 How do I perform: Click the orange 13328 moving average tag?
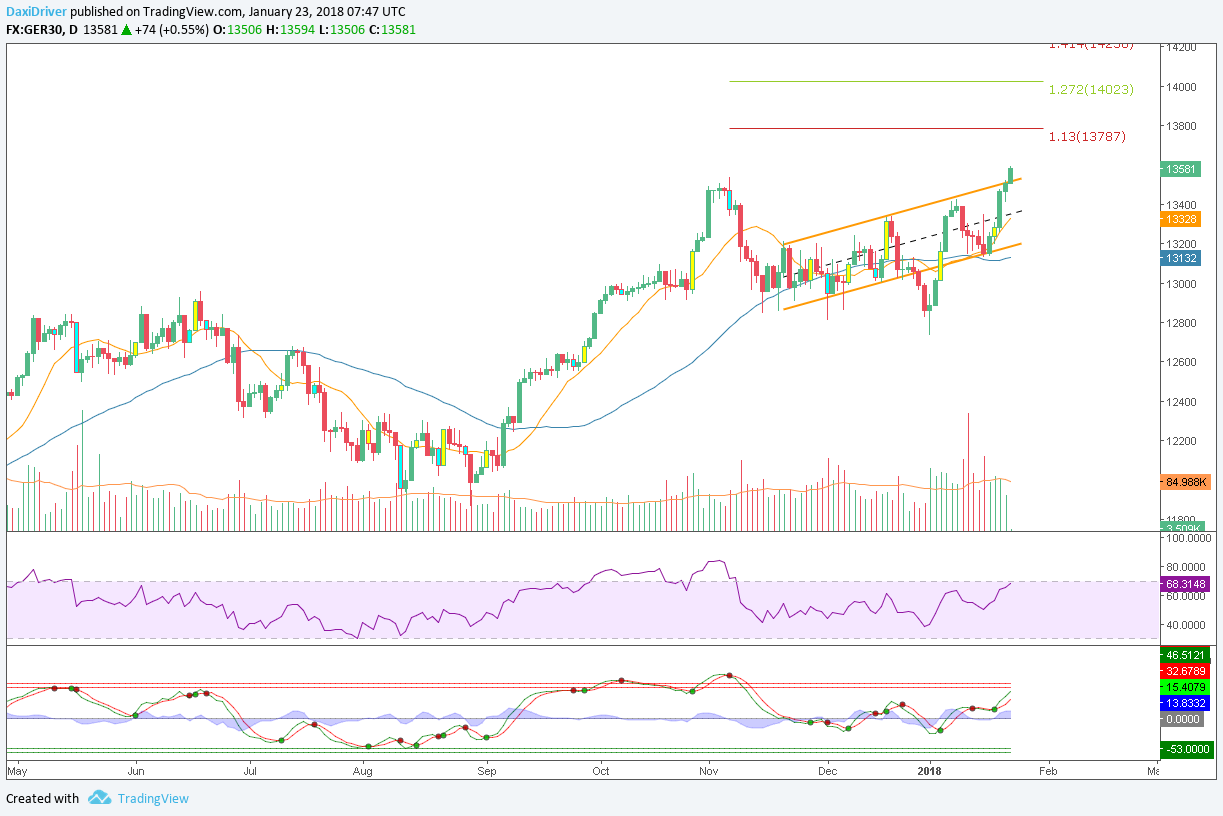tap(1181, 218)
